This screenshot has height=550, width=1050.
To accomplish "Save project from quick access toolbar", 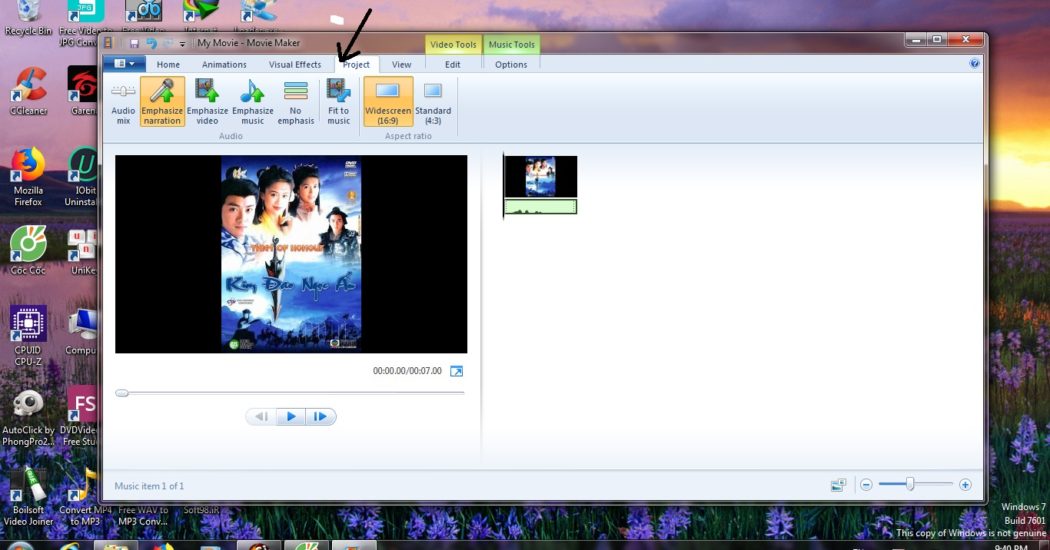I will tap(134, 44).
